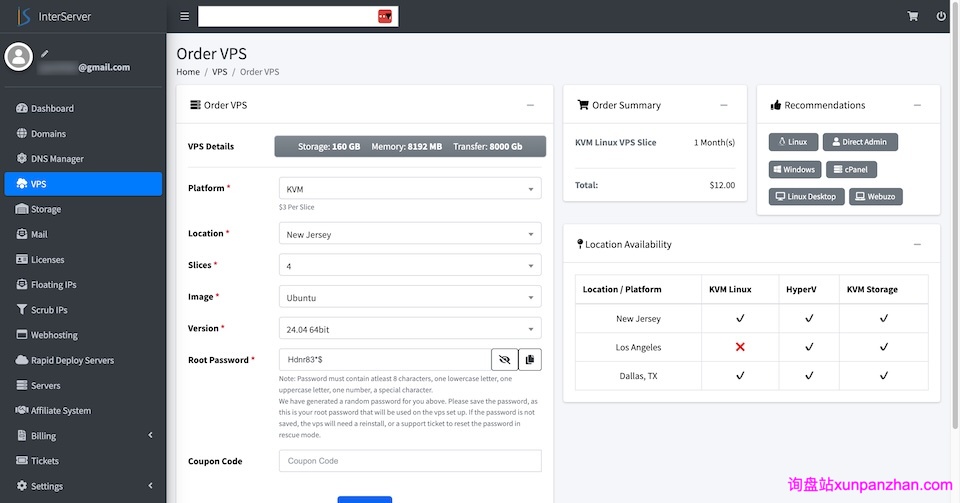Screen dimensions: 960x503
Task: Click the Coupon Code input field
Action: tap(409, 461)
